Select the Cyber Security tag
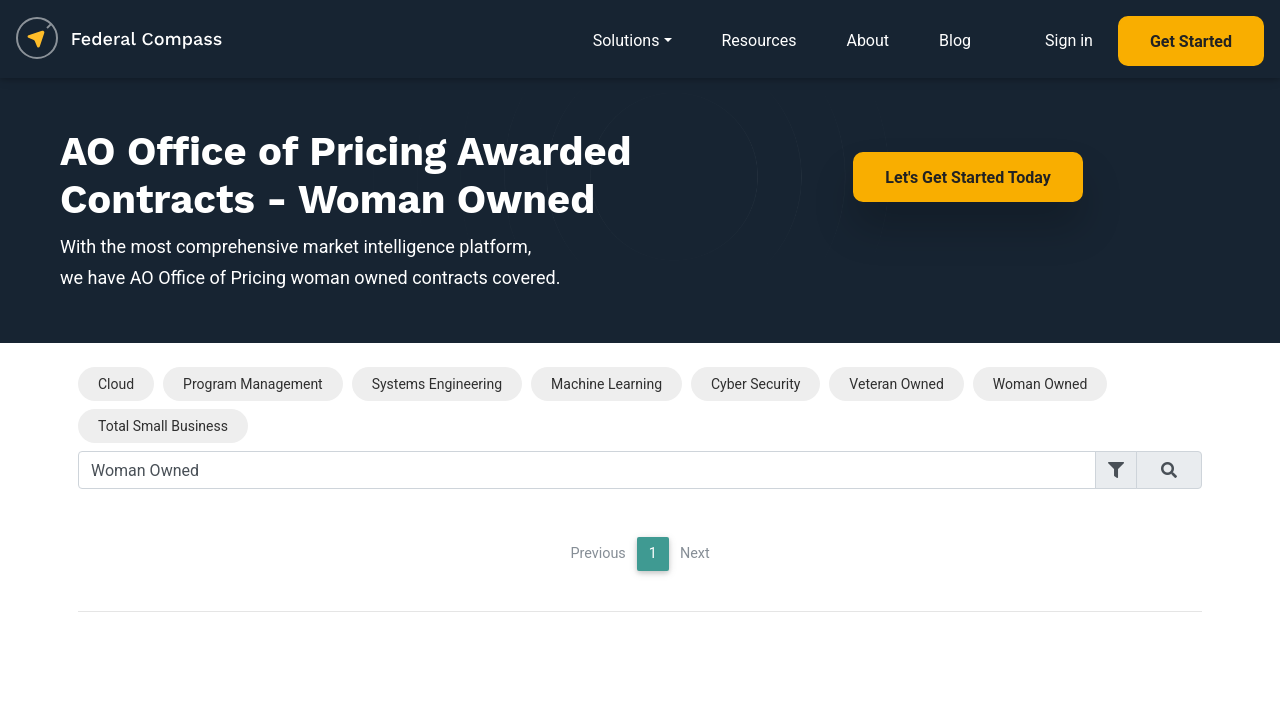Viewport: 1280px width, 720px height. (755, 384)
